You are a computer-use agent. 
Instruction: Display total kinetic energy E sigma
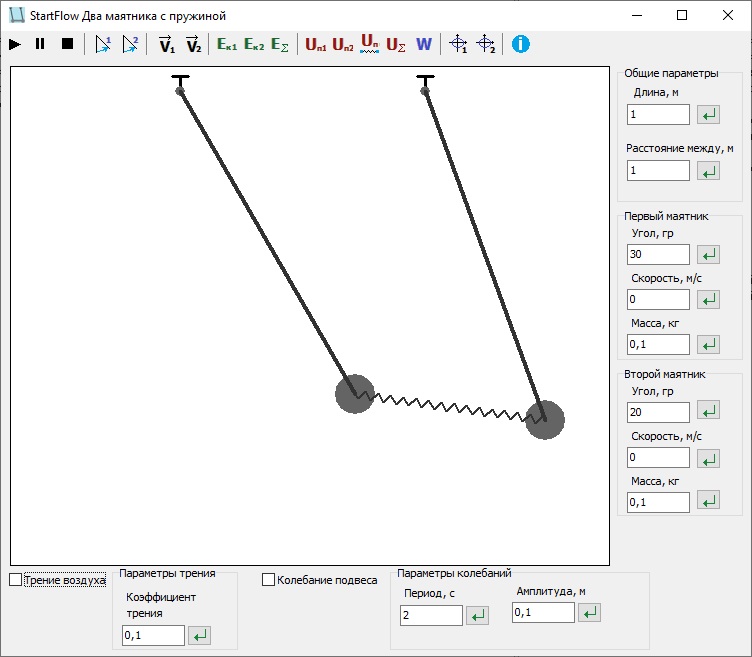[280, 45]
